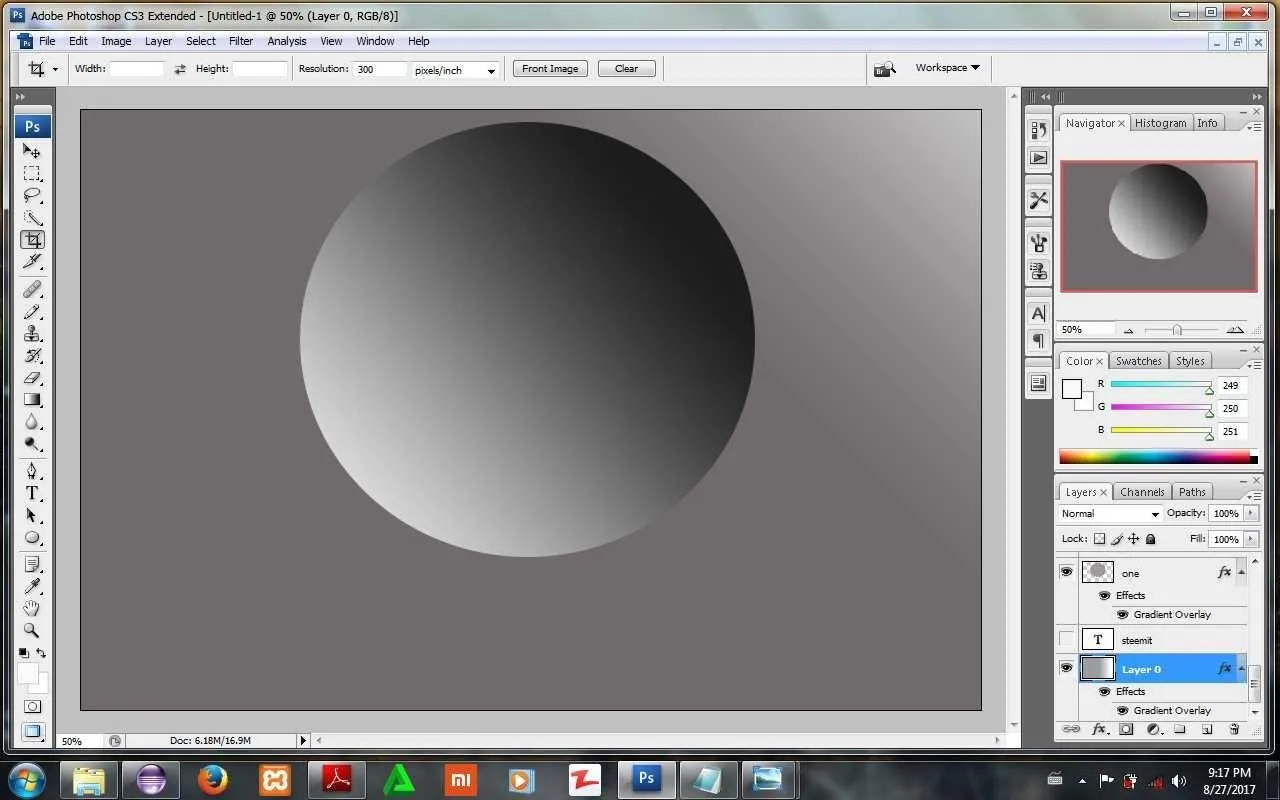Screen dimensions: 1280x800
Task: Select the Crop tool in the toolbox
Action: [32, 240]
